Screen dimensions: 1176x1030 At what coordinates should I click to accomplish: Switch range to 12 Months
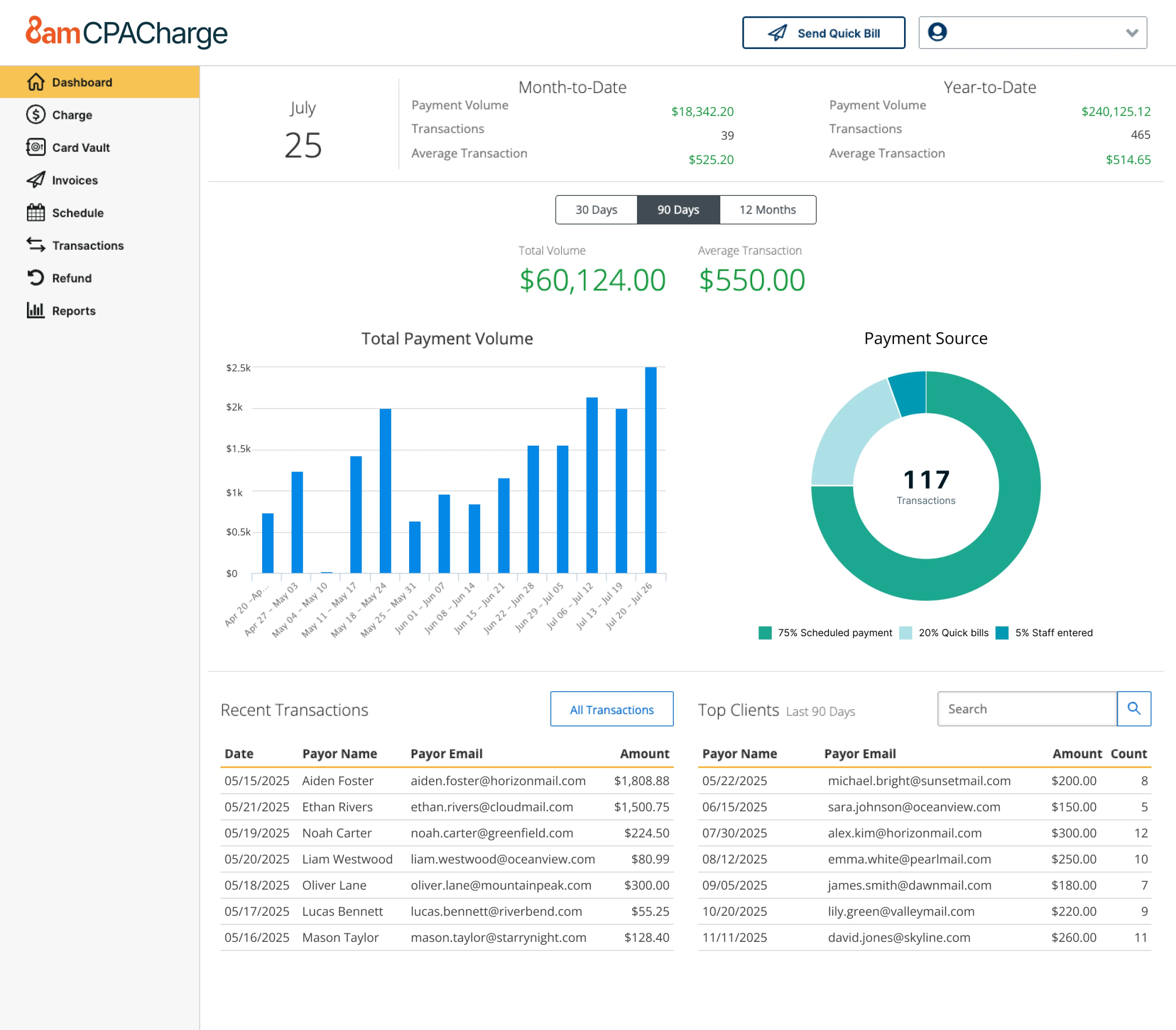click(x=767, y=210)
